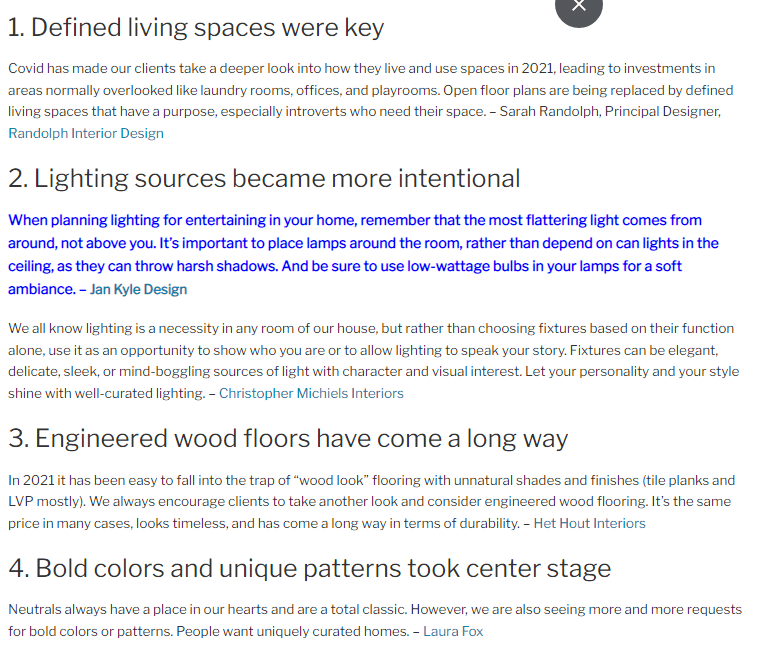
Task: Click the paragraph starting 'We all know lighting'
Action: (374, 361)
